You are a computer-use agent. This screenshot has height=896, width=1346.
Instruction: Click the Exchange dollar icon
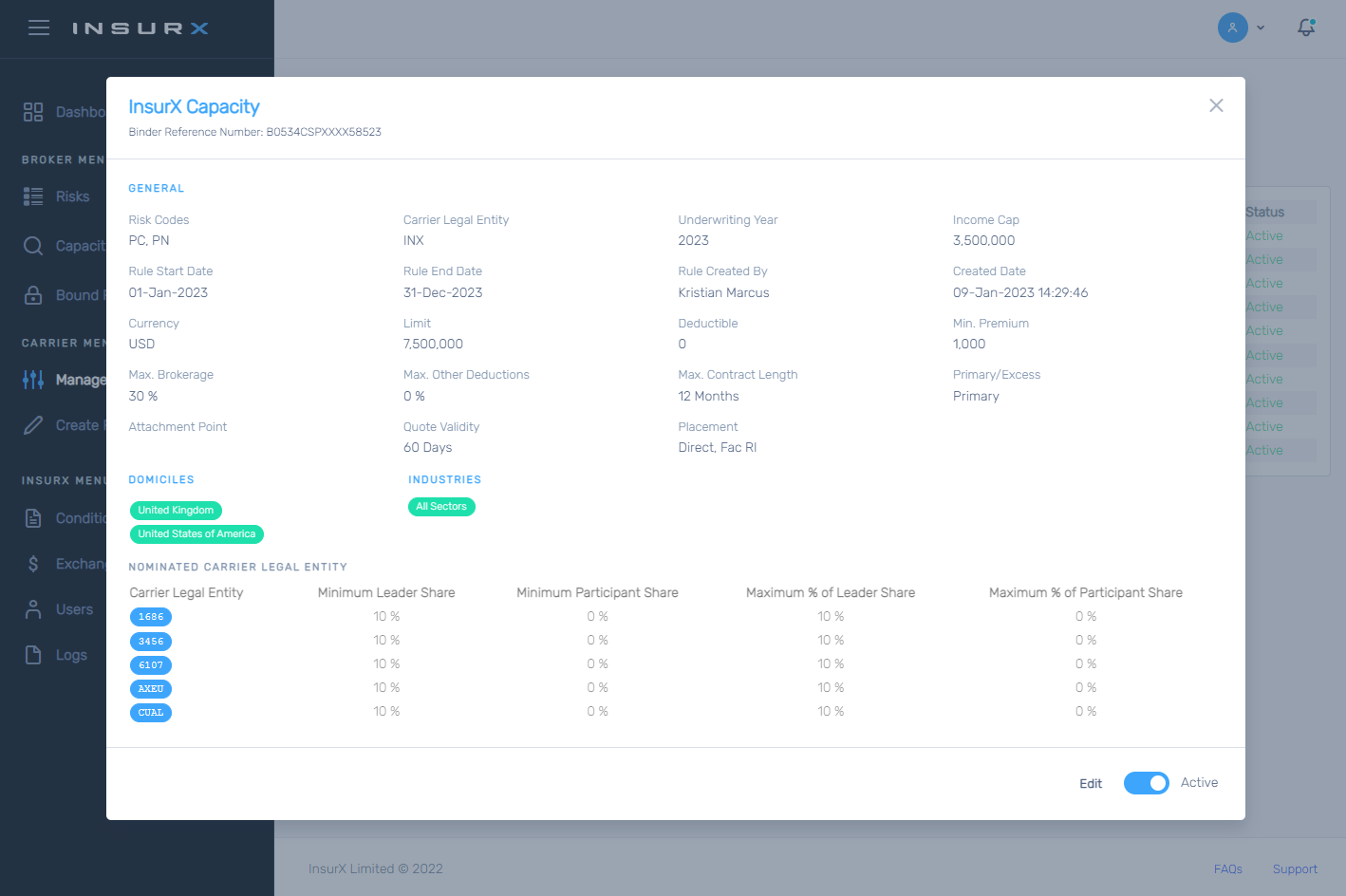pyautogui.click(x=33, y=564)
